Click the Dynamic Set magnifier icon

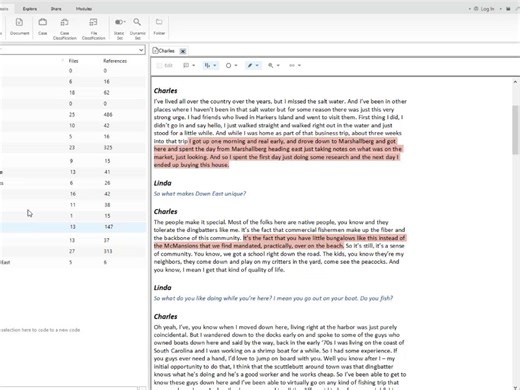point(137,22)
